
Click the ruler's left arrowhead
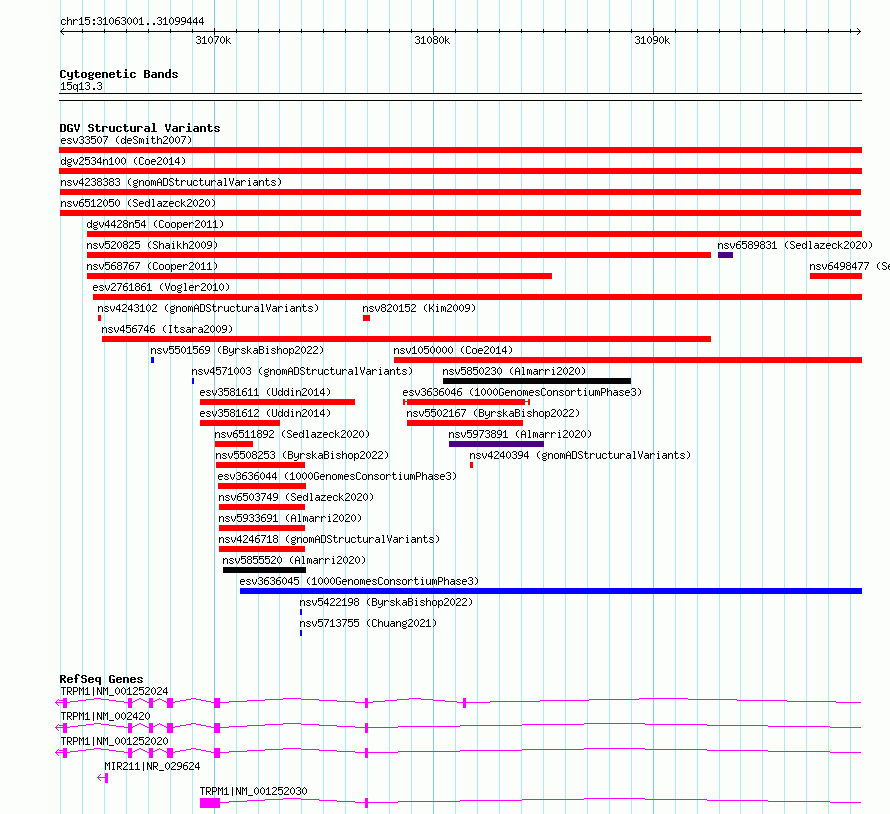62,32
